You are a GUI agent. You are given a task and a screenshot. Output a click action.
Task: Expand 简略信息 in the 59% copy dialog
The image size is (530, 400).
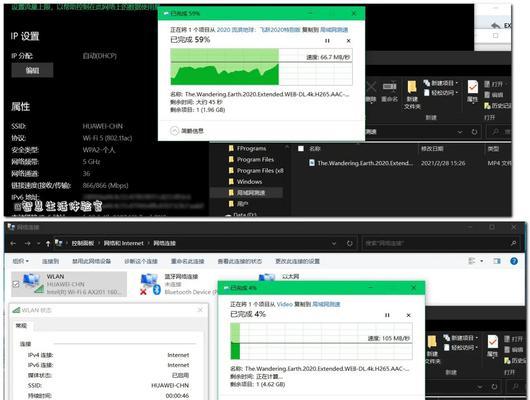pyautogui.click(x=187, y=131)
